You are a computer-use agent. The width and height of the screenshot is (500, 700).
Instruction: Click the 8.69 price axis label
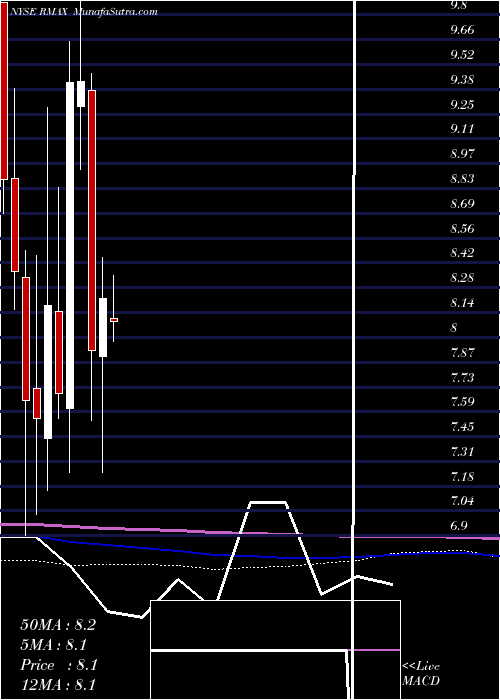462,204
